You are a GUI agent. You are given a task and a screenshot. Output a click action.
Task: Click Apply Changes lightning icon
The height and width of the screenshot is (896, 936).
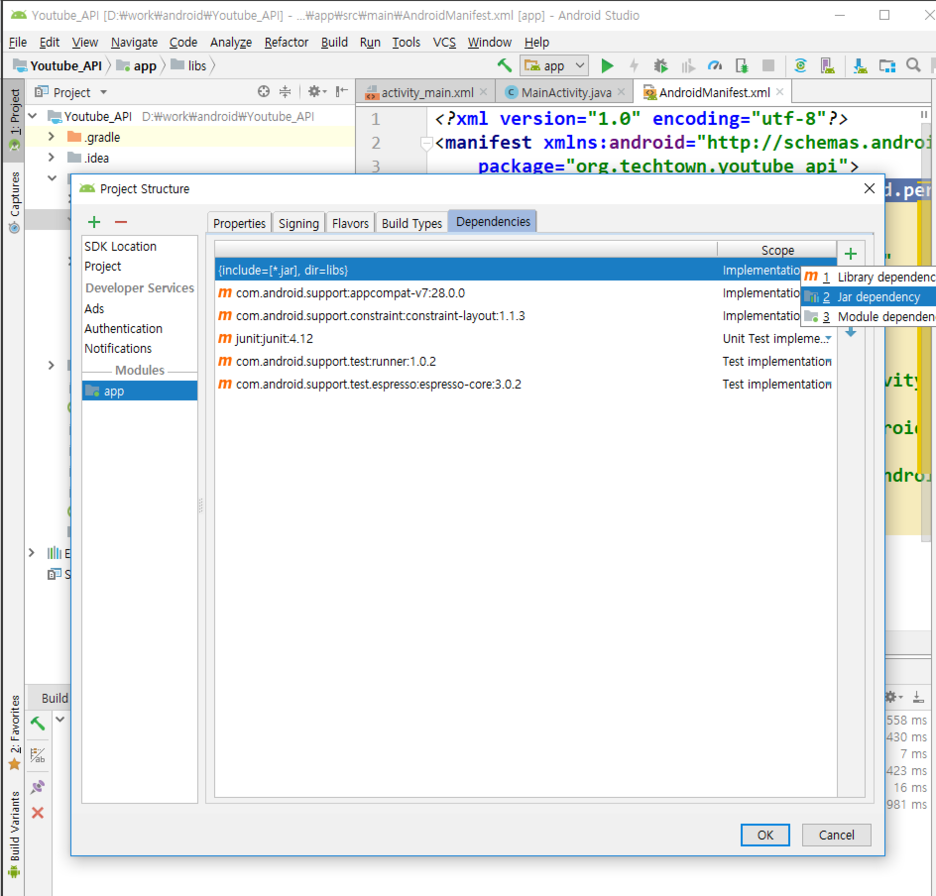point(634,66)
